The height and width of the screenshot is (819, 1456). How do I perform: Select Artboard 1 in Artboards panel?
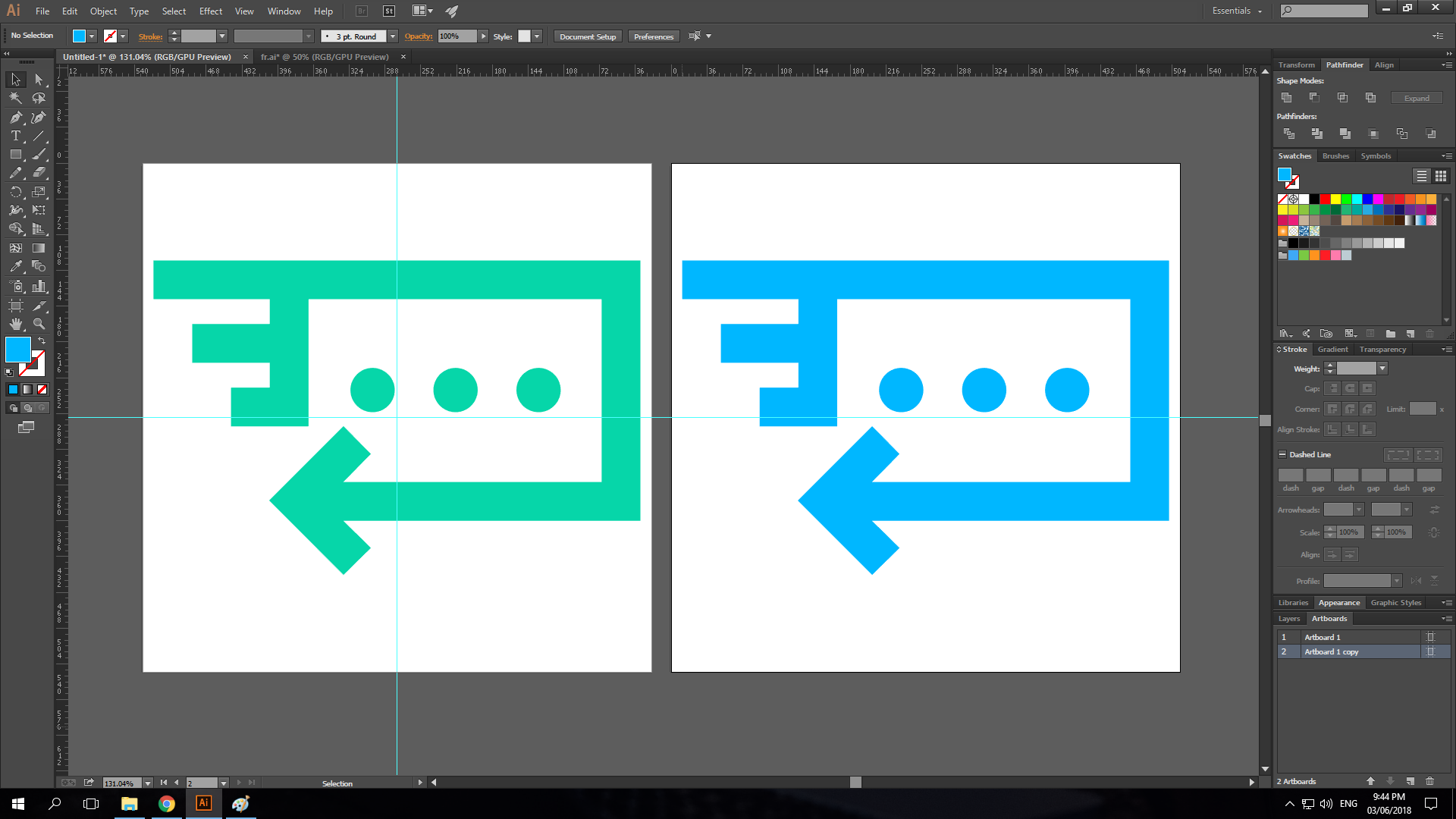point(1323,637)
